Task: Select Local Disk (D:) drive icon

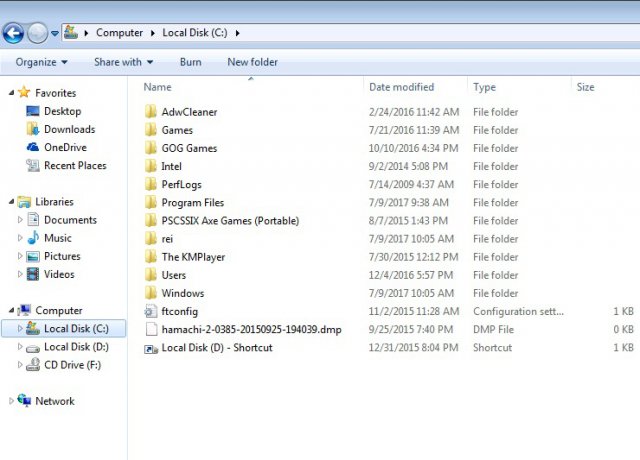Action: coord(33,348)
